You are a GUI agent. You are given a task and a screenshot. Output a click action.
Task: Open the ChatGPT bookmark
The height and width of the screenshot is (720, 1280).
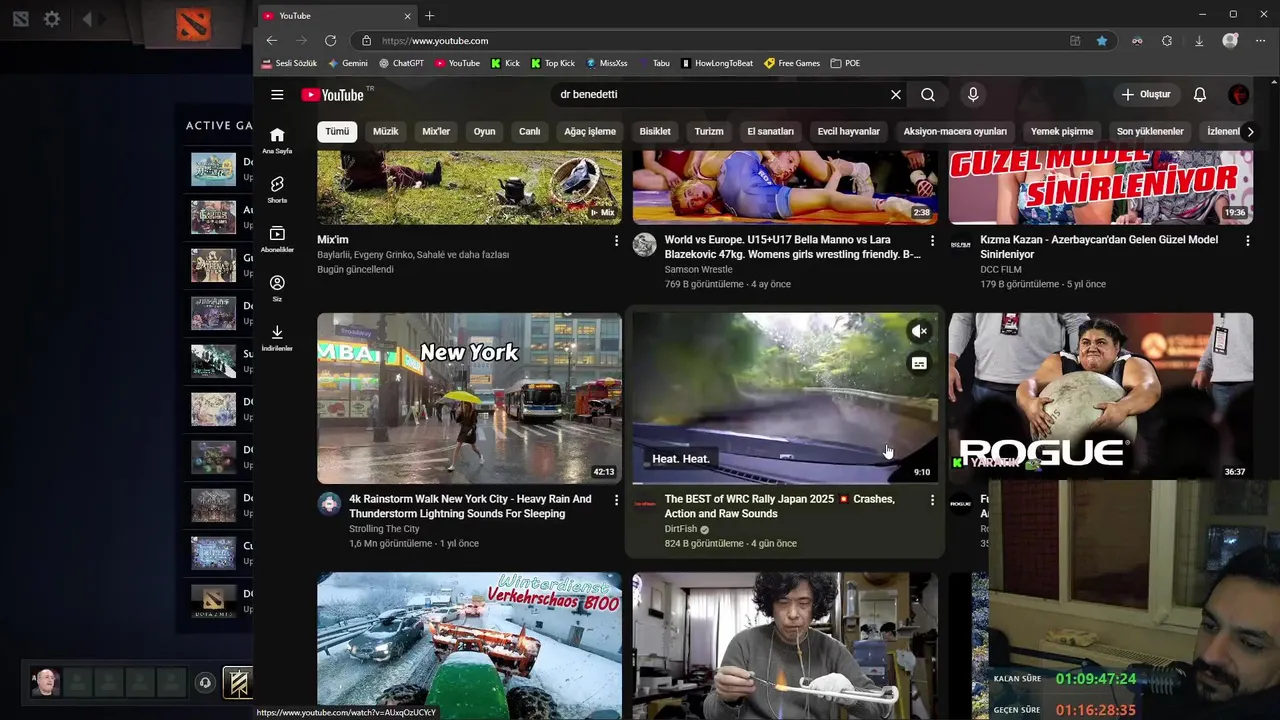[x=402, y=63]
